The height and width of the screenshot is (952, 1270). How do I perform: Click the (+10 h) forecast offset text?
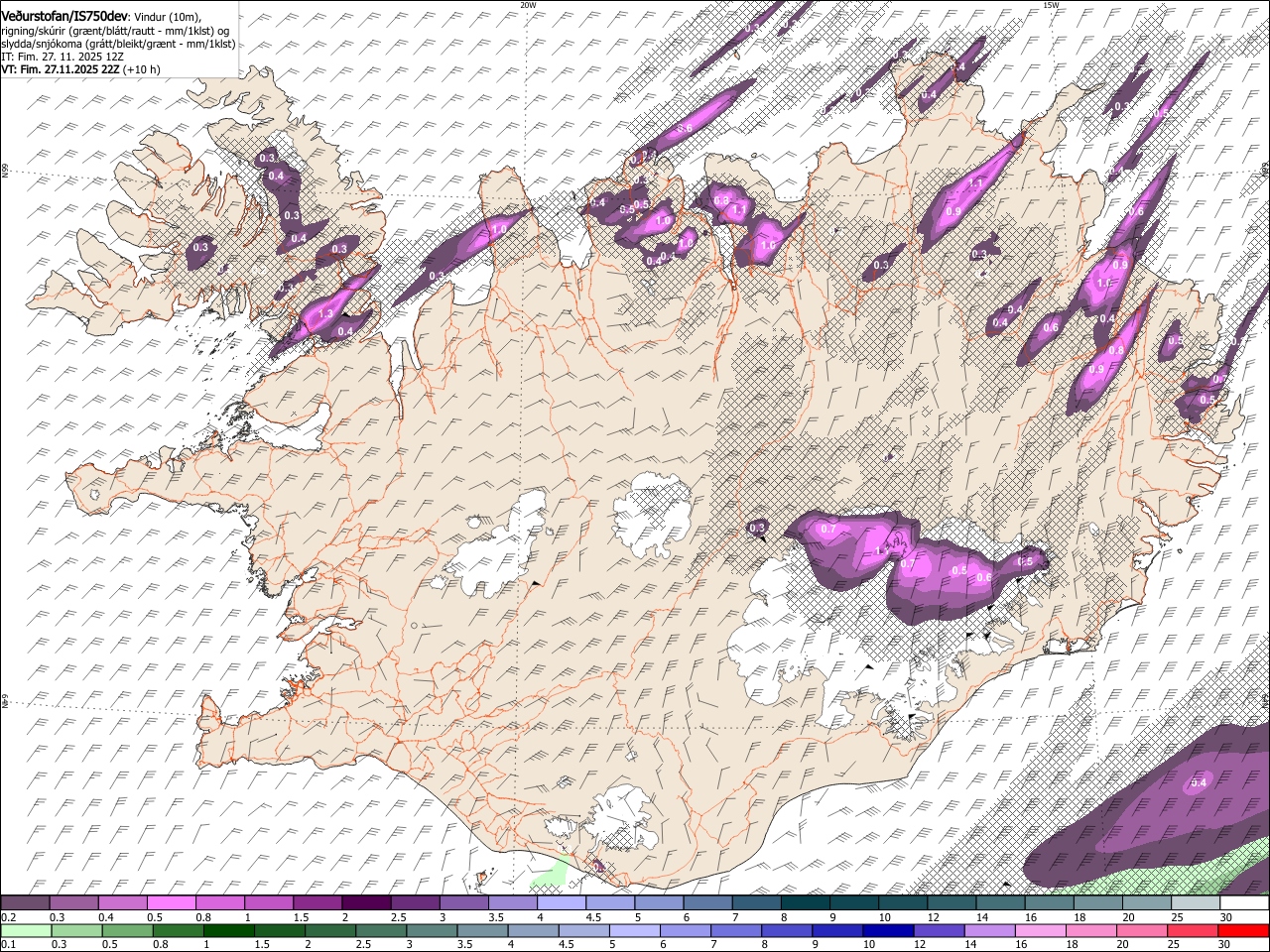coord(142,69)
